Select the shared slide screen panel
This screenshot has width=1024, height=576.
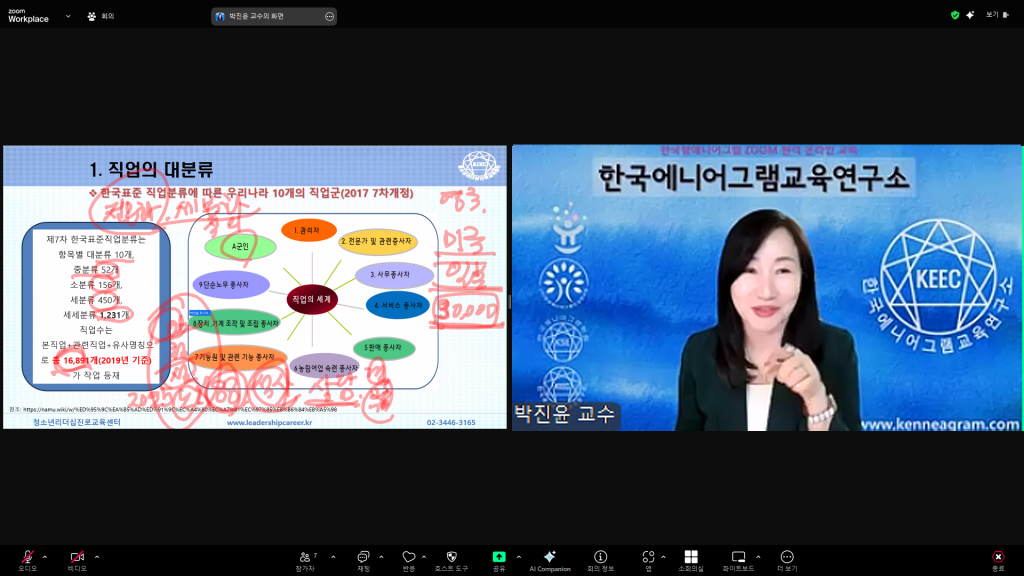pyautogui.click(x=255, y=287)
